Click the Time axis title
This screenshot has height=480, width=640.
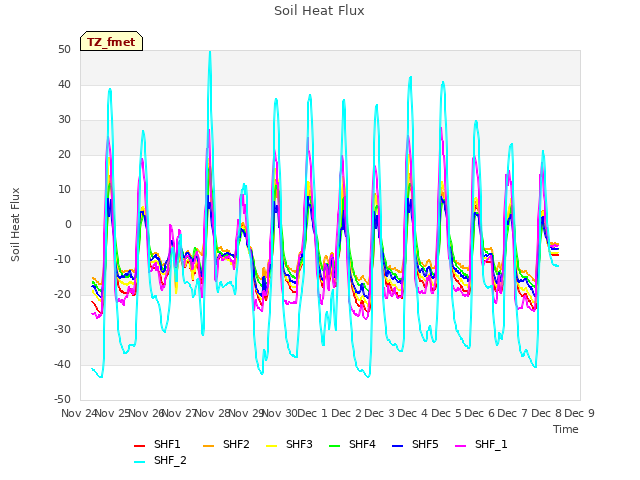click(x=566, y=430)
